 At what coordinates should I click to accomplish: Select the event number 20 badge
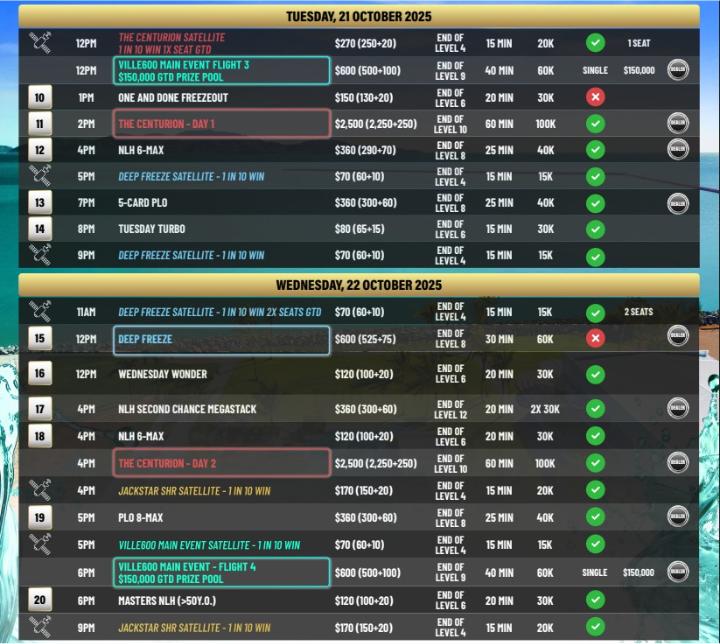[40, 600]
